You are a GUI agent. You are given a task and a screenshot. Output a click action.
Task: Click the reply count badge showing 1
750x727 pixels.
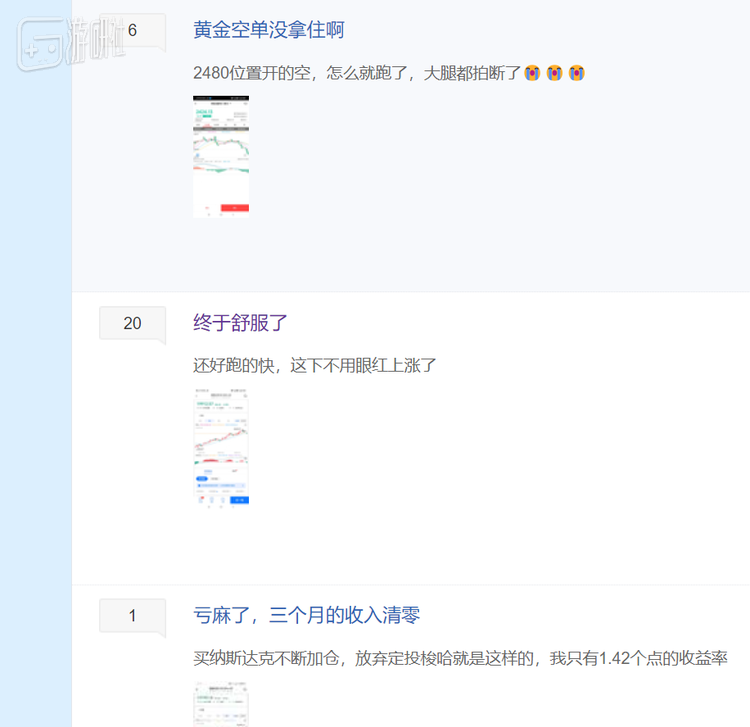coord(132,616)
